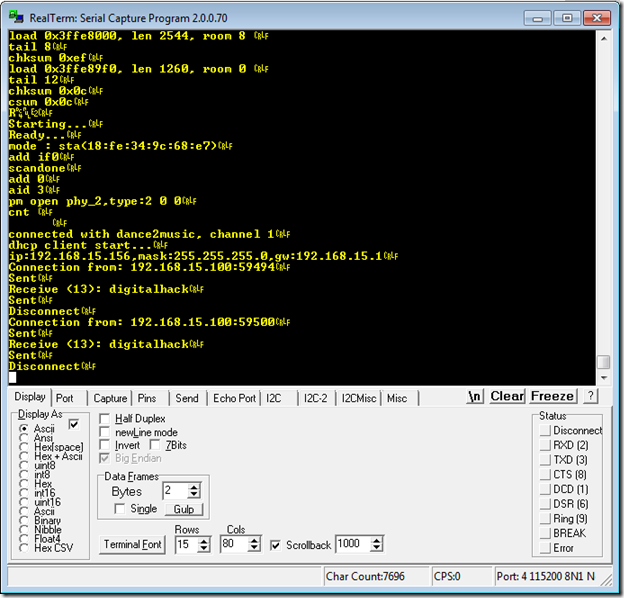Increase Rows with the up arrow
This screenshot has width=624, height=598.
tap(204, 541)
